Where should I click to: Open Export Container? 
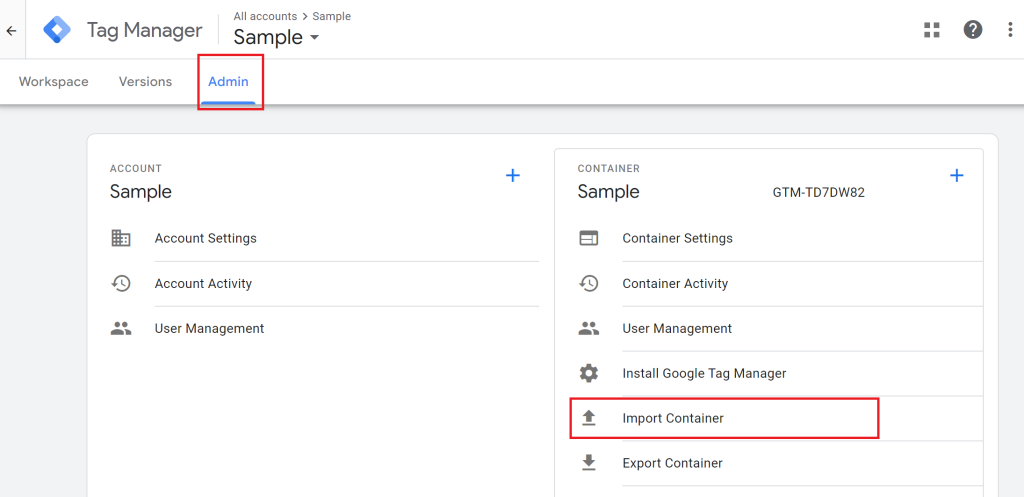point(673,463)
